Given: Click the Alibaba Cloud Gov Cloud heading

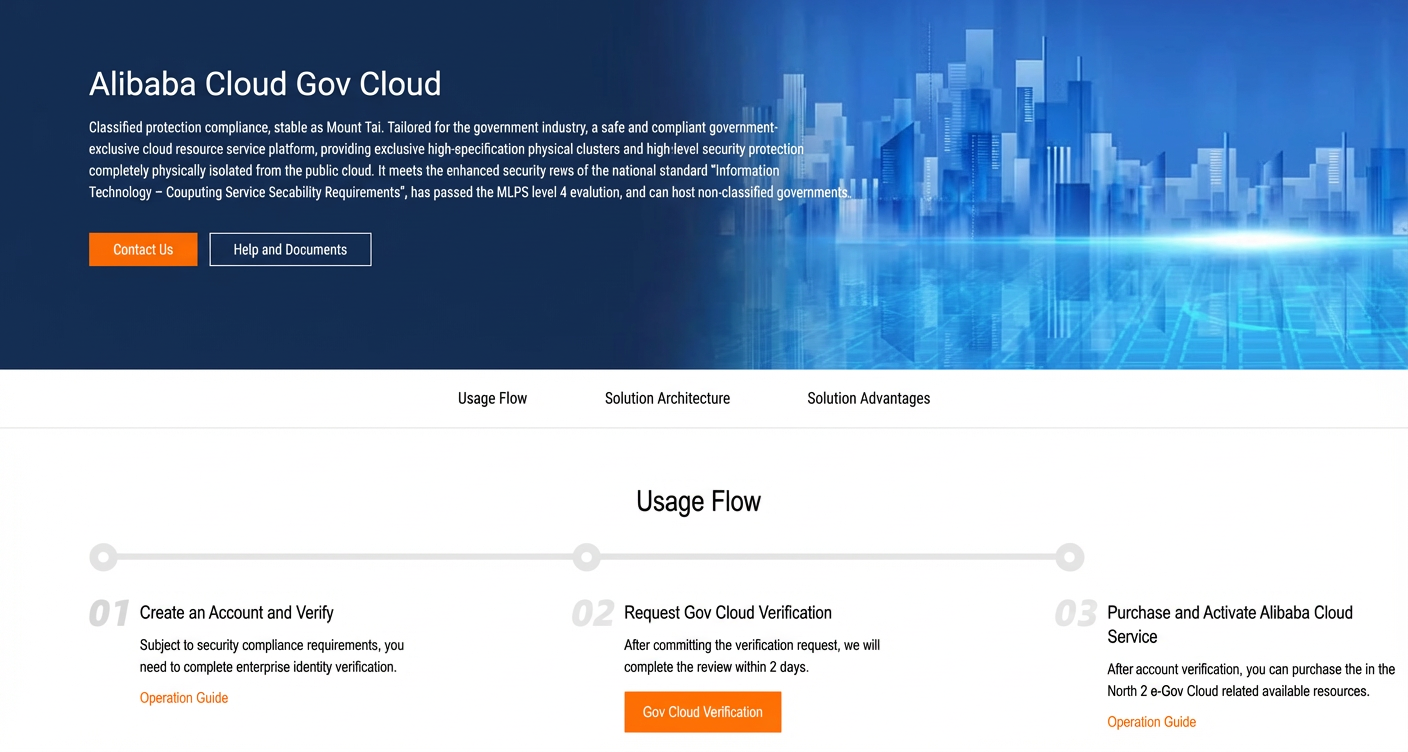Looking at the screenshot, I should tap(265, 84).
